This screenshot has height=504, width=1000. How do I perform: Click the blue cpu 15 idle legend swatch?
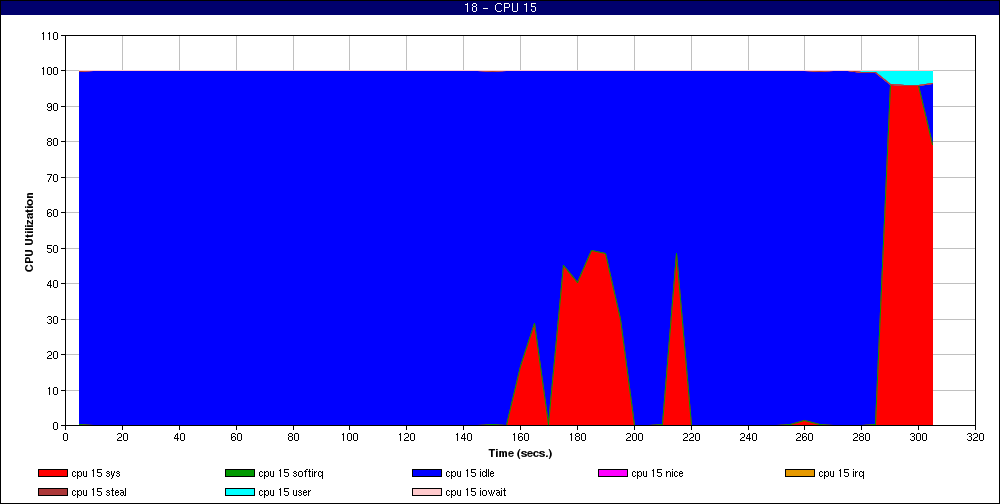click(x=427, y=473)
